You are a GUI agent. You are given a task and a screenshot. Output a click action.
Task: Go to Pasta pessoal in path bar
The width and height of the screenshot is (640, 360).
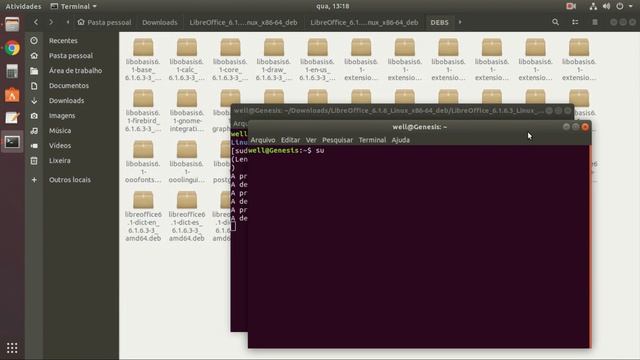104,22
